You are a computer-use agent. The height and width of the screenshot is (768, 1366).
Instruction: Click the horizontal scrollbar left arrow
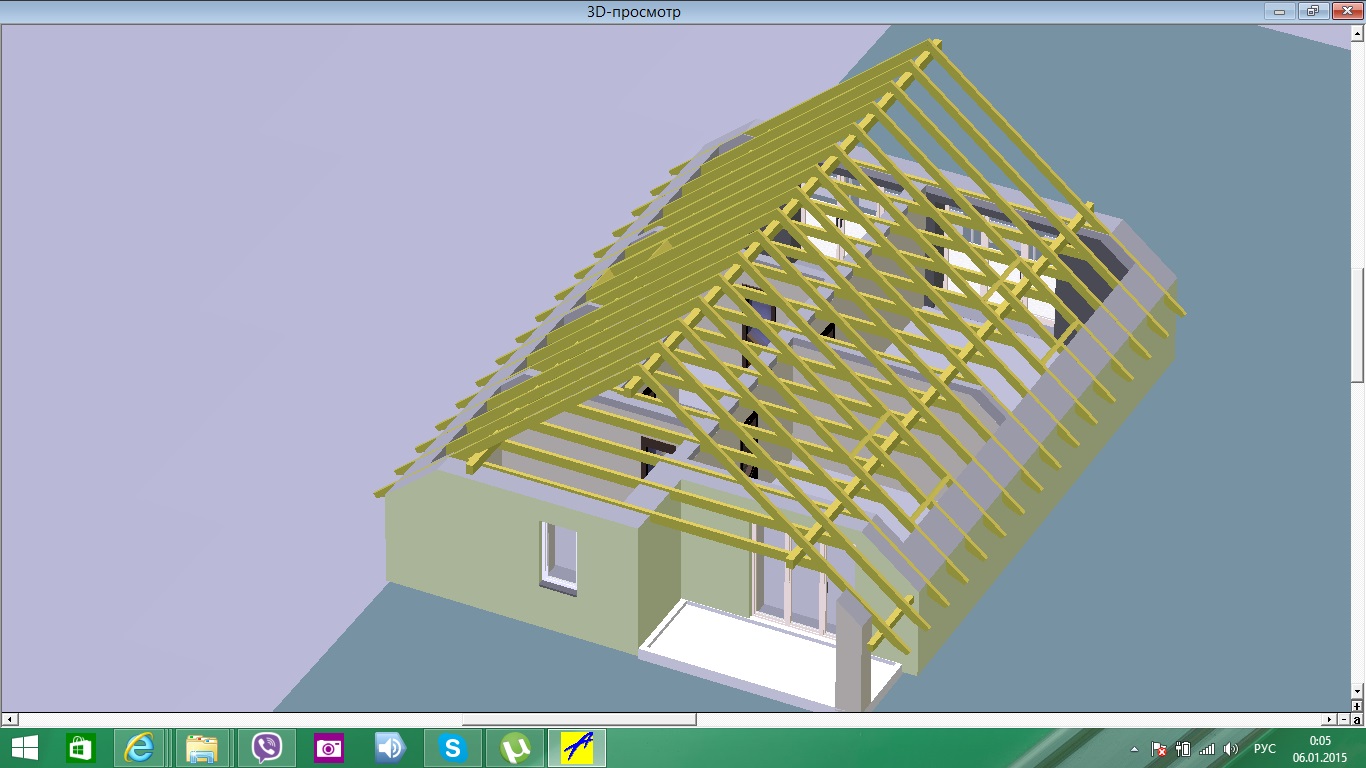coord(9,719)
